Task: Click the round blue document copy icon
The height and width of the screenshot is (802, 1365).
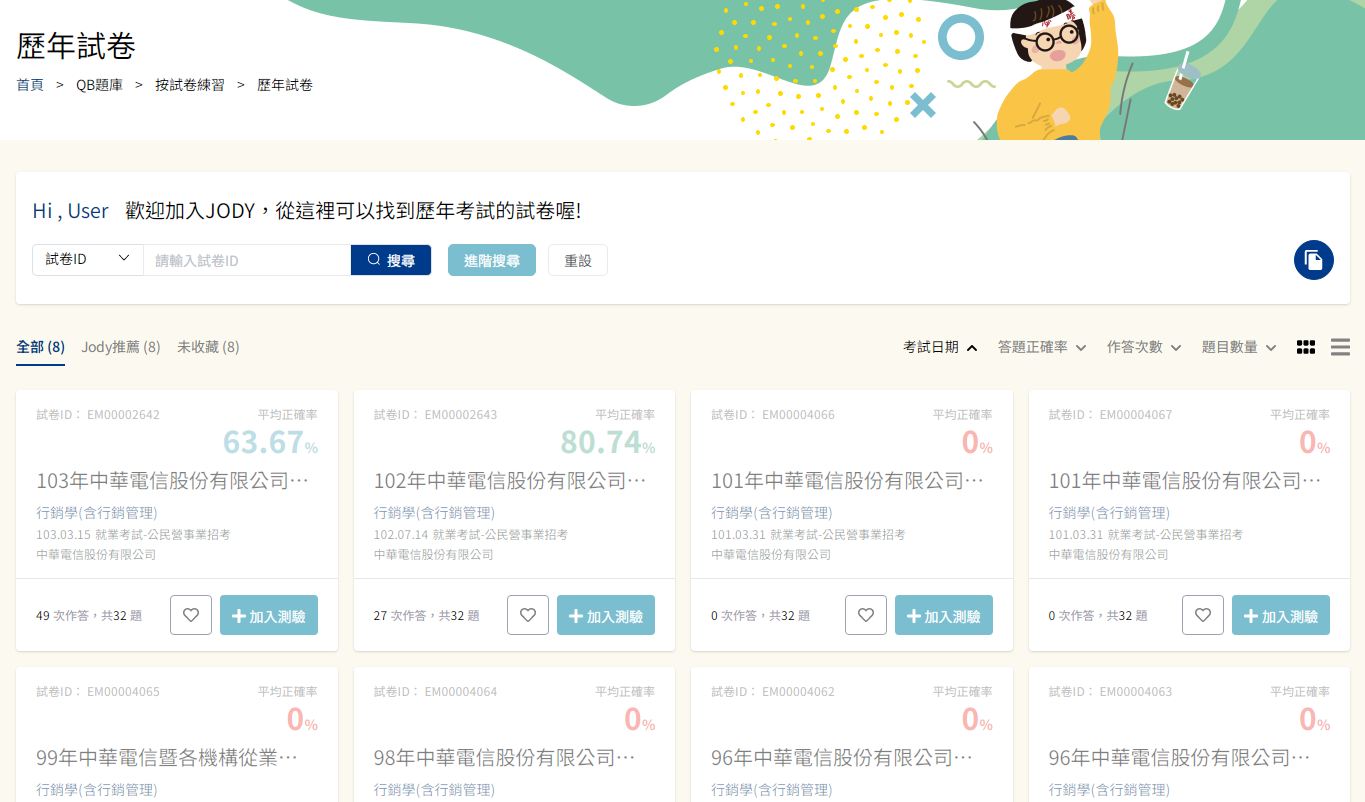Action: [1313, 260]
